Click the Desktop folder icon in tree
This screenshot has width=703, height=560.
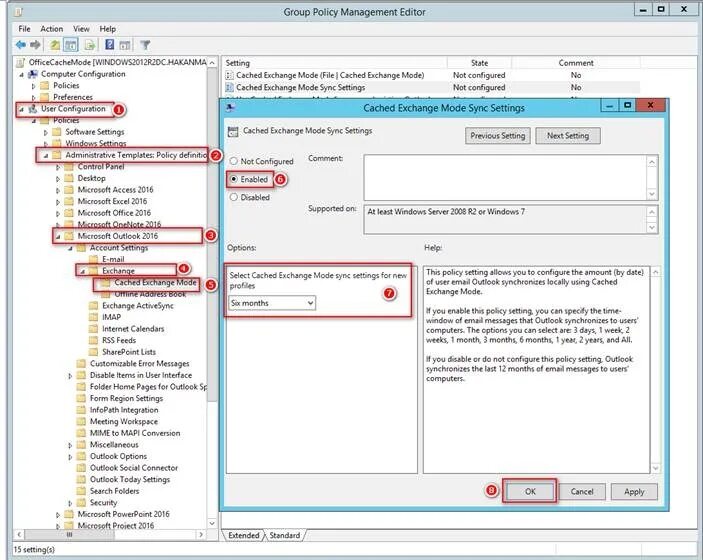tap(69, 178)
